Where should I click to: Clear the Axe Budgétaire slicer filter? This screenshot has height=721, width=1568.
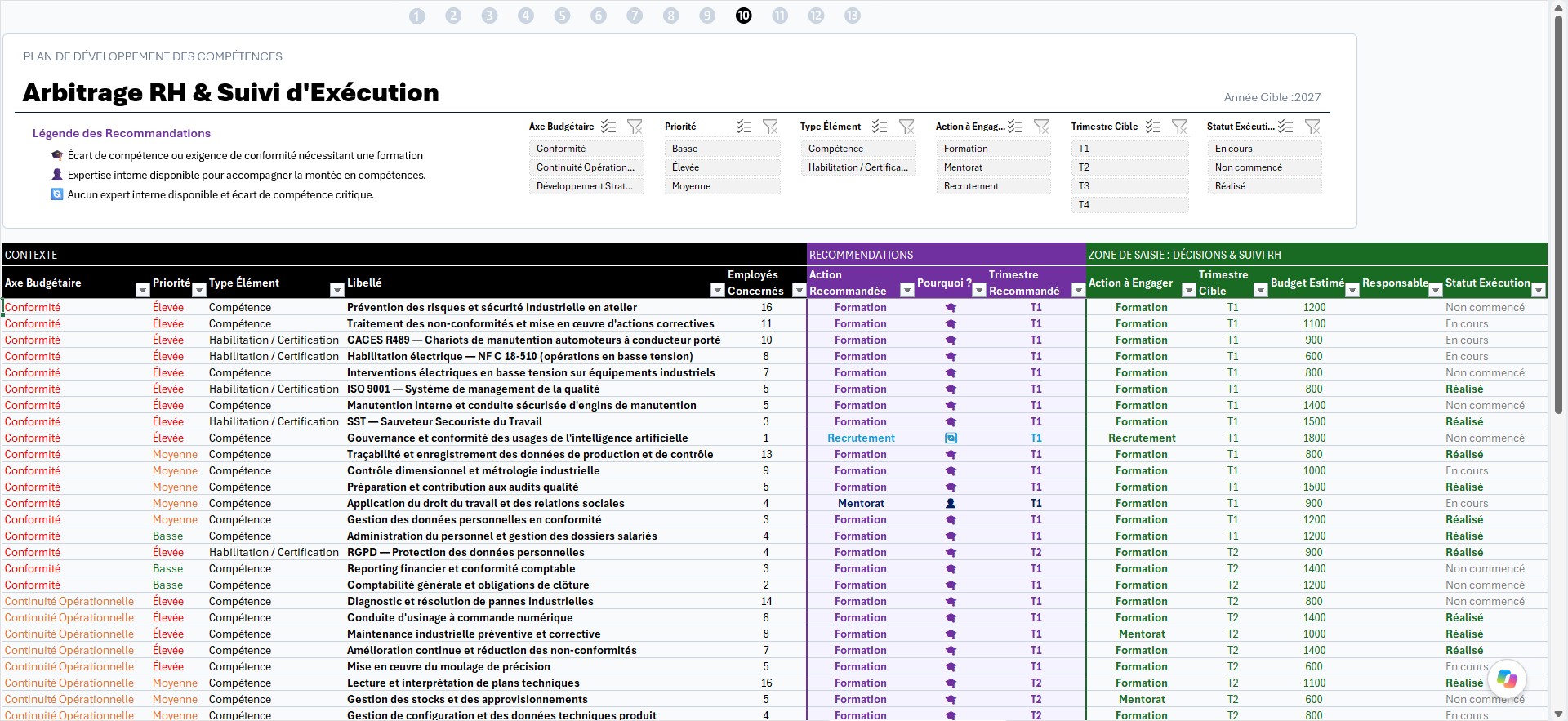pyautogui.click(x=635, y=127)
